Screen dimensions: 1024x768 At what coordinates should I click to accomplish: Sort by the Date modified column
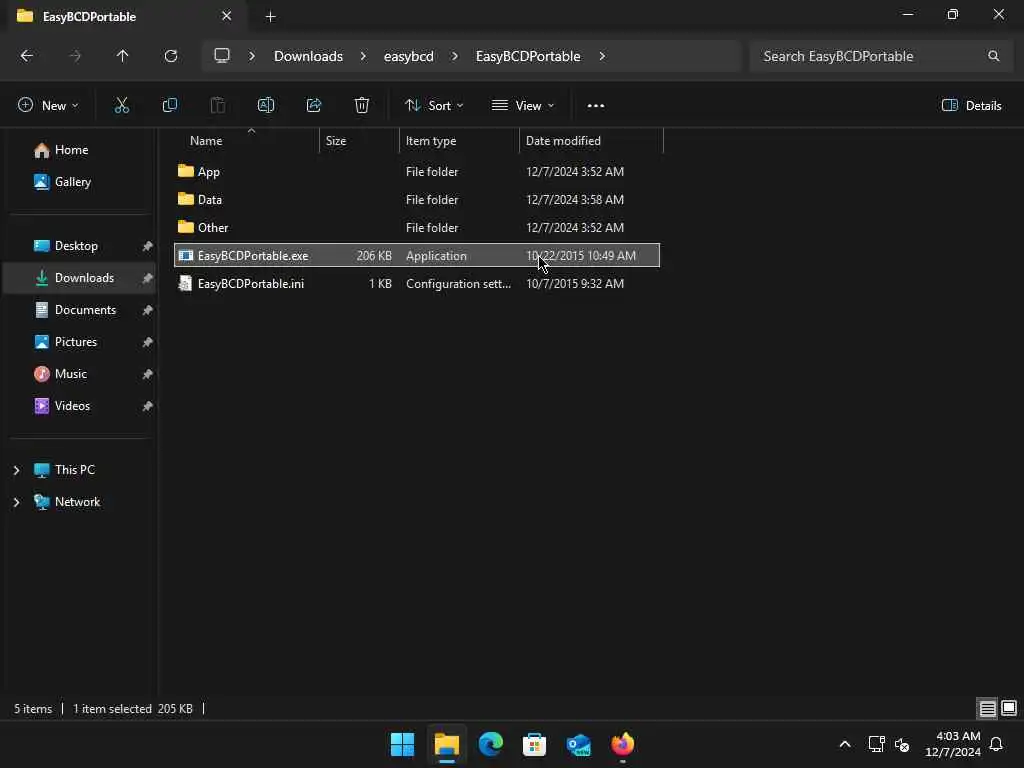coord(591,140)
